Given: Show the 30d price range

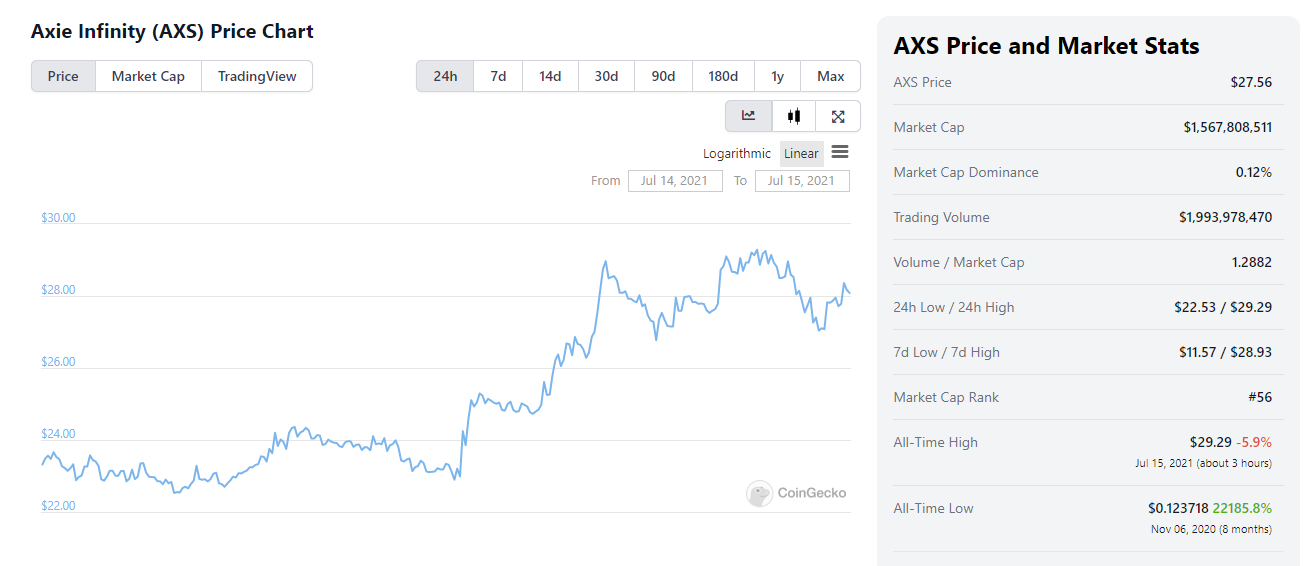Looking at the screenshot, I should point(606,76).
